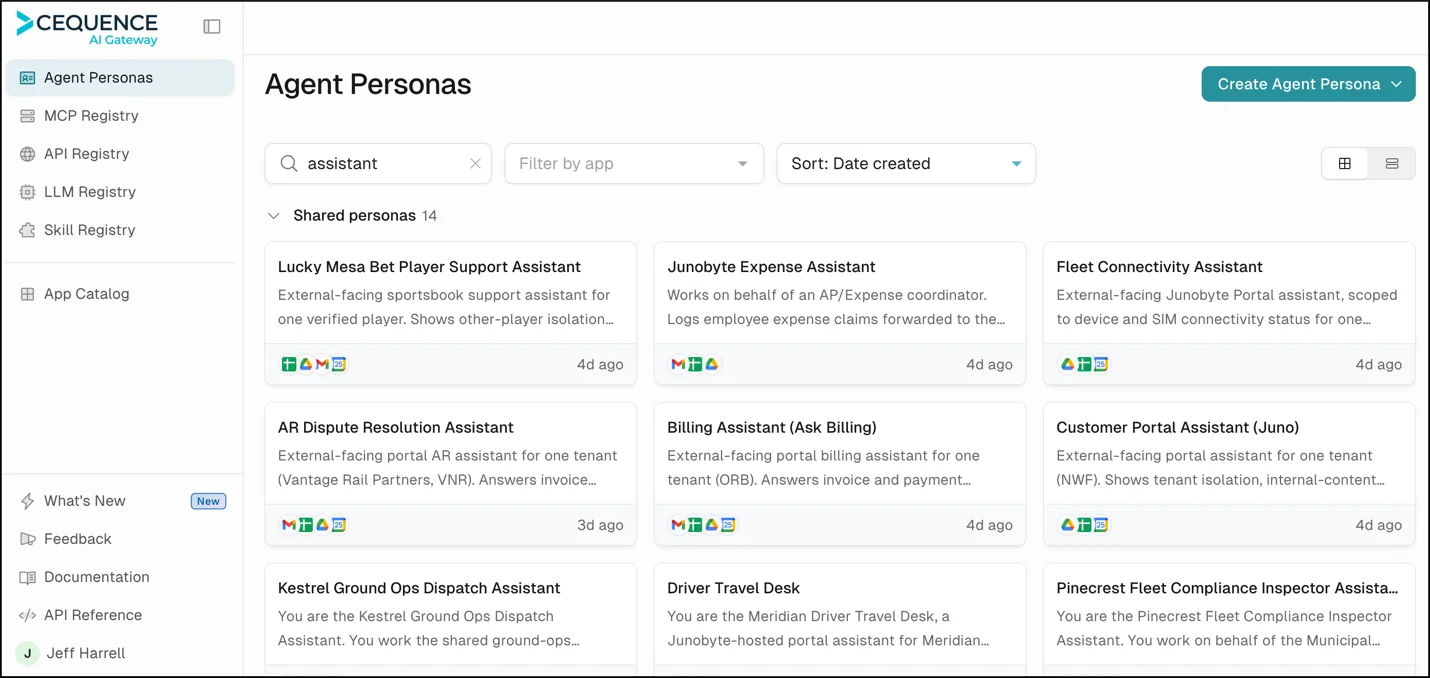Click Calendar icon on Fleet Connectivity card
Viewport: 1430px width, 678px height.
click(1101, 365)
